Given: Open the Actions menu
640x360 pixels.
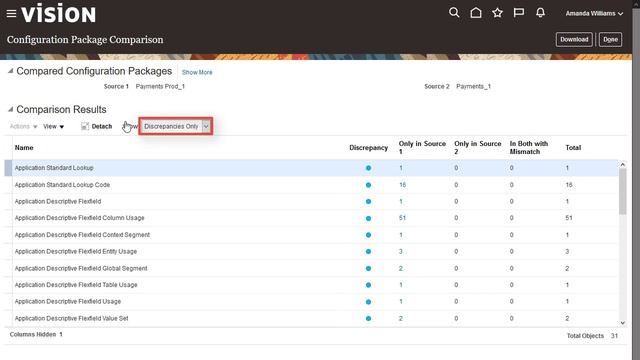Looking at the screenshot, I should click(x=23, y=127).
